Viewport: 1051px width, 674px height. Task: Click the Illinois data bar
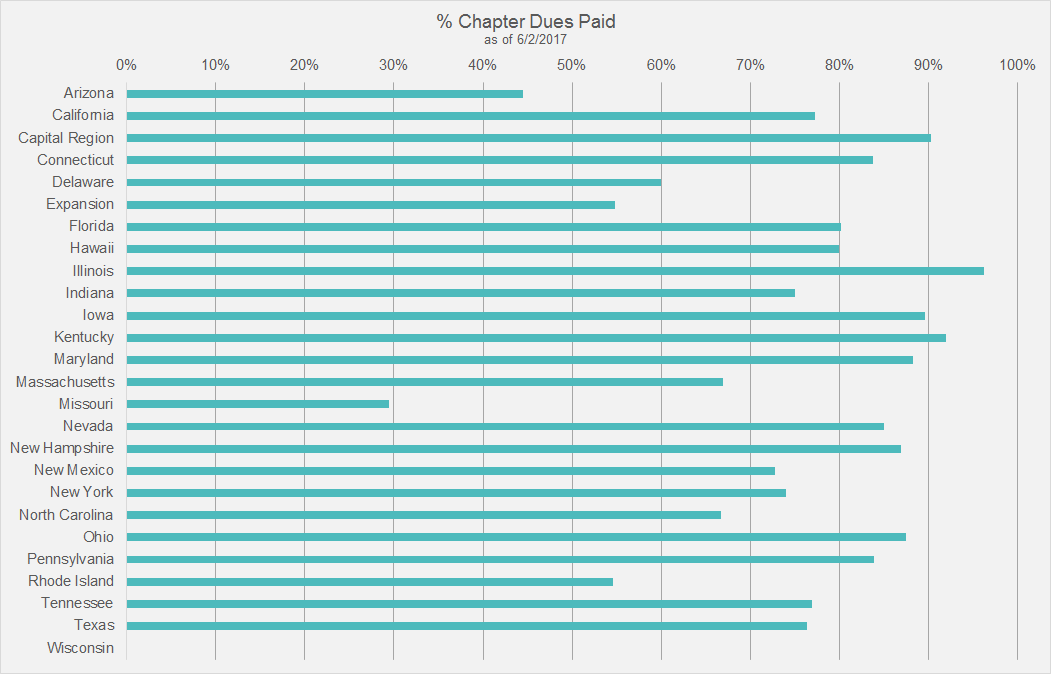tap(555, 271)
